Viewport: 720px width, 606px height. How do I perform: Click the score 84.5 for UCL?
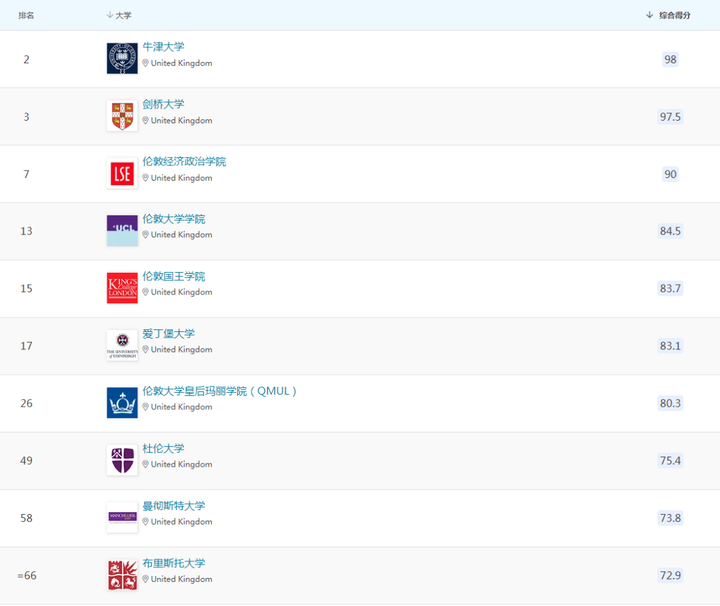(x=670, y=231)
